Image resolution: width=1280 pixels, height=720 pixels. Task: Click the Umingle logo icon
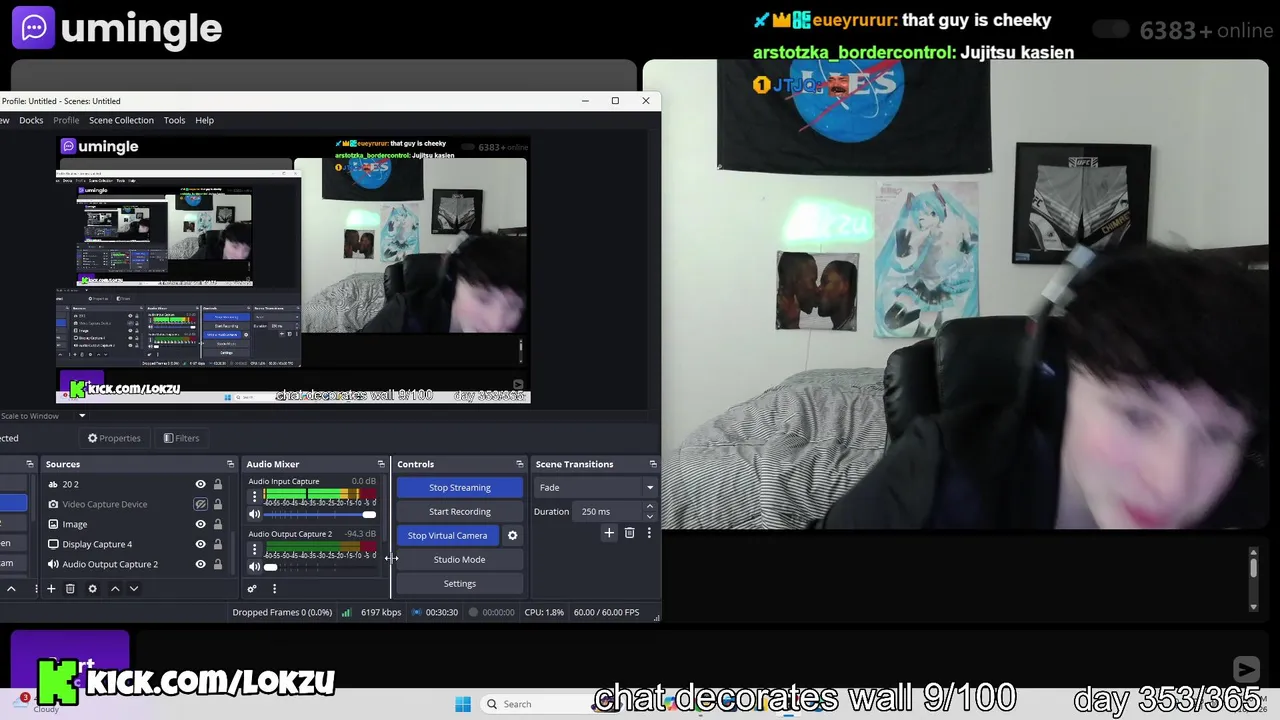coord(33,28)
